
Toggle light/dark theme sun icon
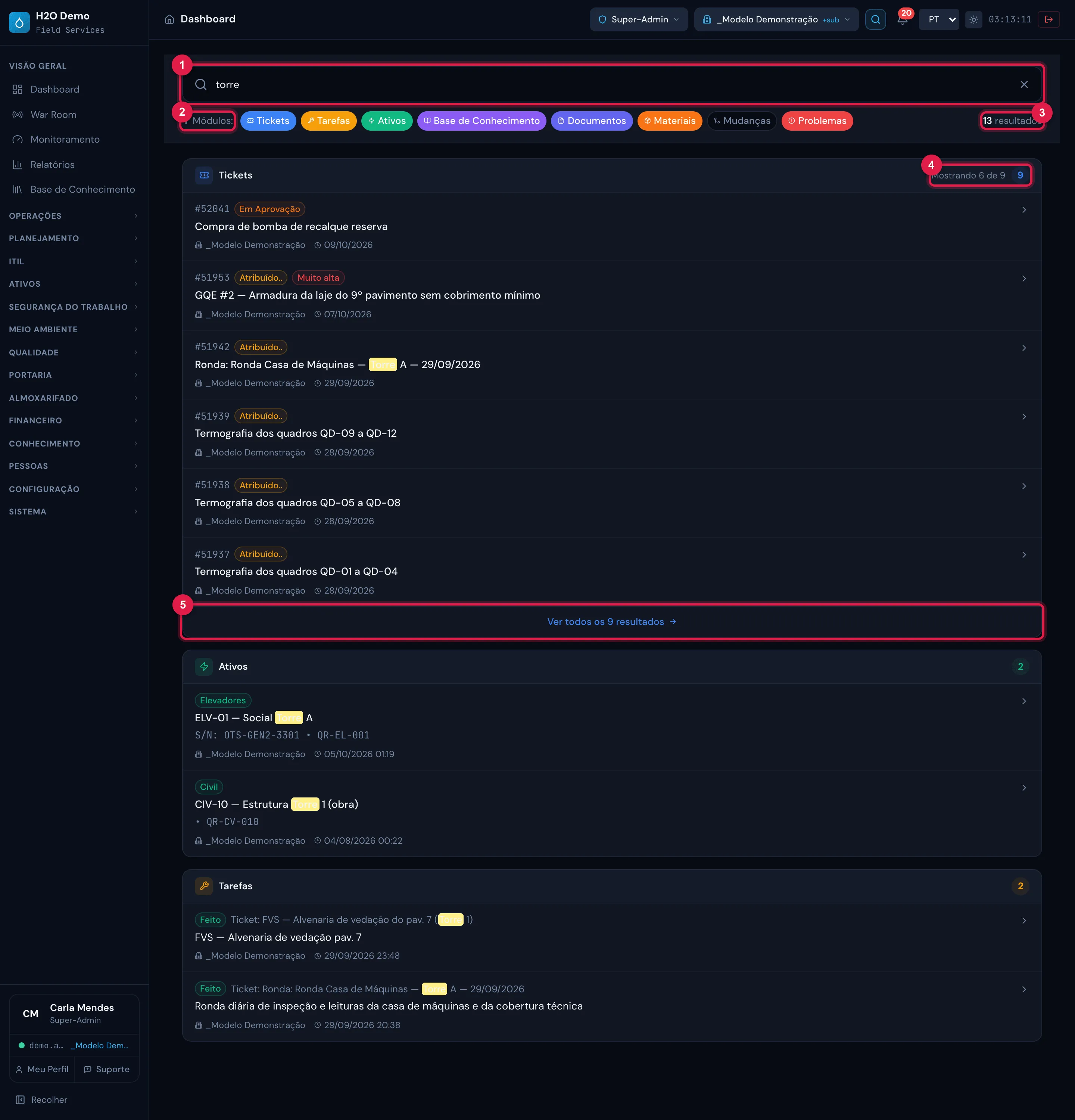973,19
